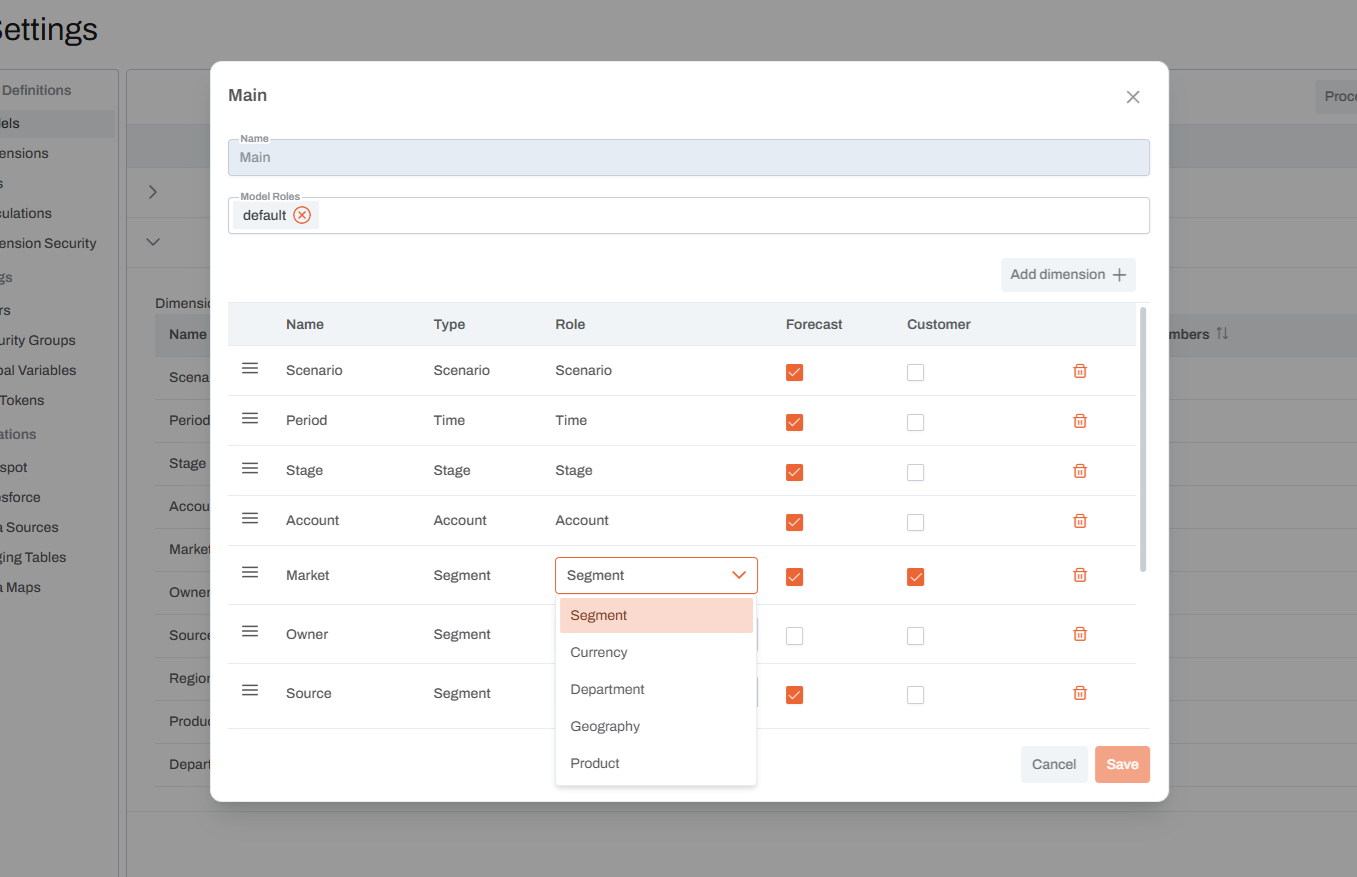Grab the drag handle of Owner row
Screen dimensions: 1357x877
250,632
